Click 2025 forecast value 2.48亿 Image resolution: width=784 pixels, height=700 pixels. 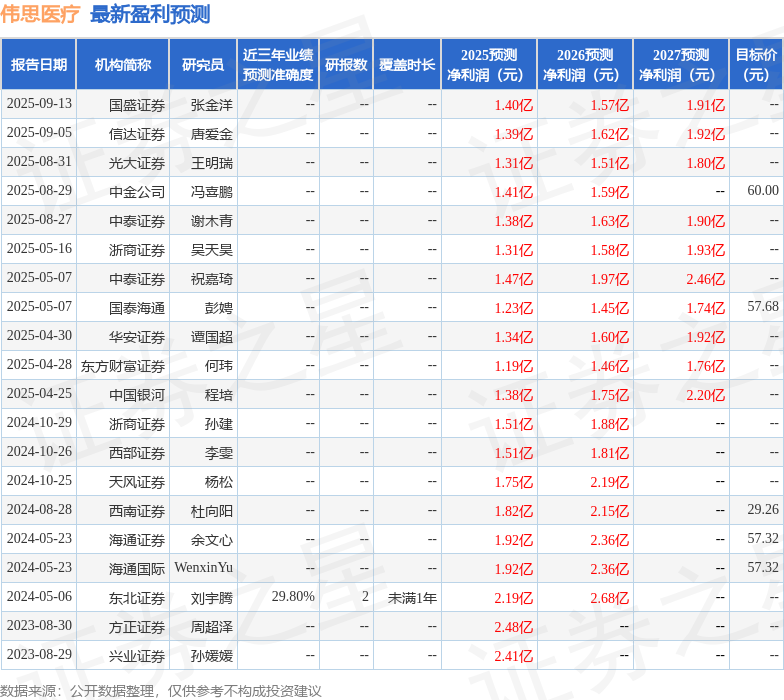tap(514, 627)
